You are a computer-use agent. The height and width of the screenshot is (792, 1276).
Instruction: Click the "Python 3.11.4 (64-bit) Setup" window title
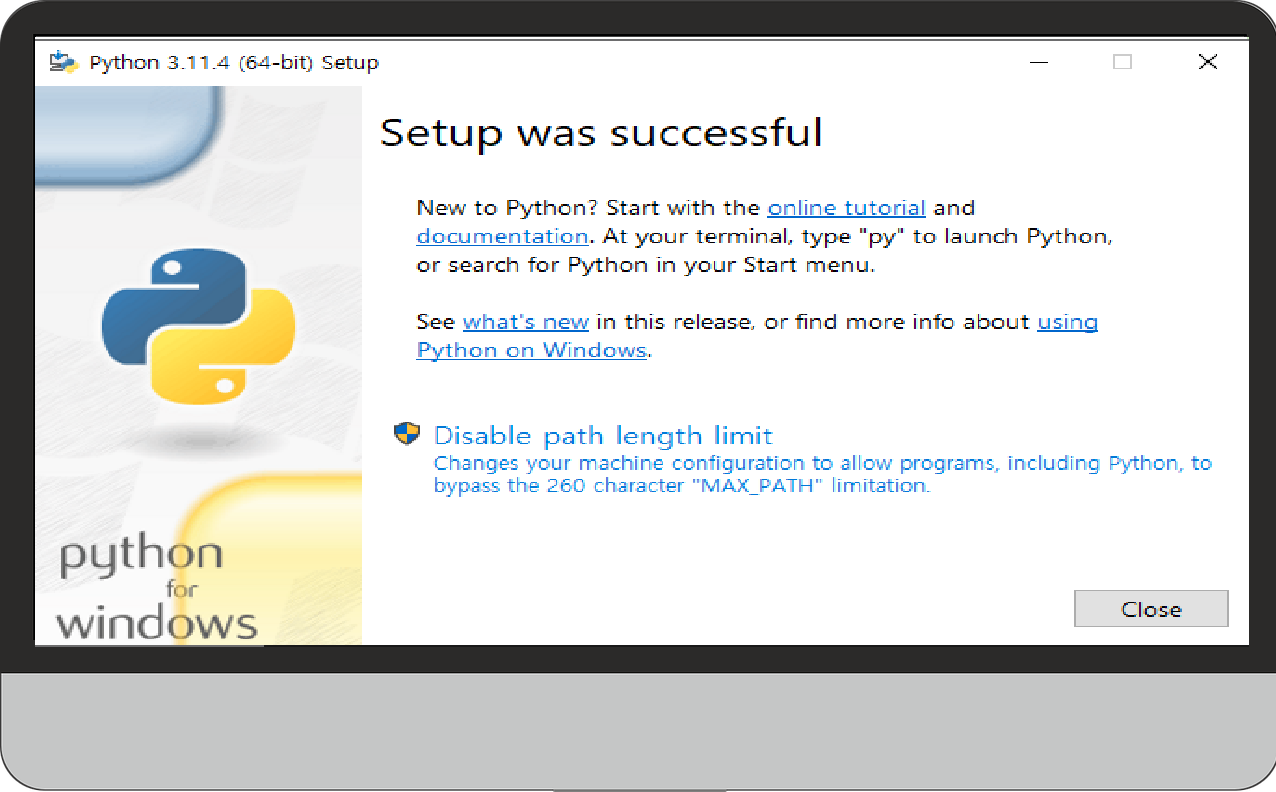tap(234, 62)
